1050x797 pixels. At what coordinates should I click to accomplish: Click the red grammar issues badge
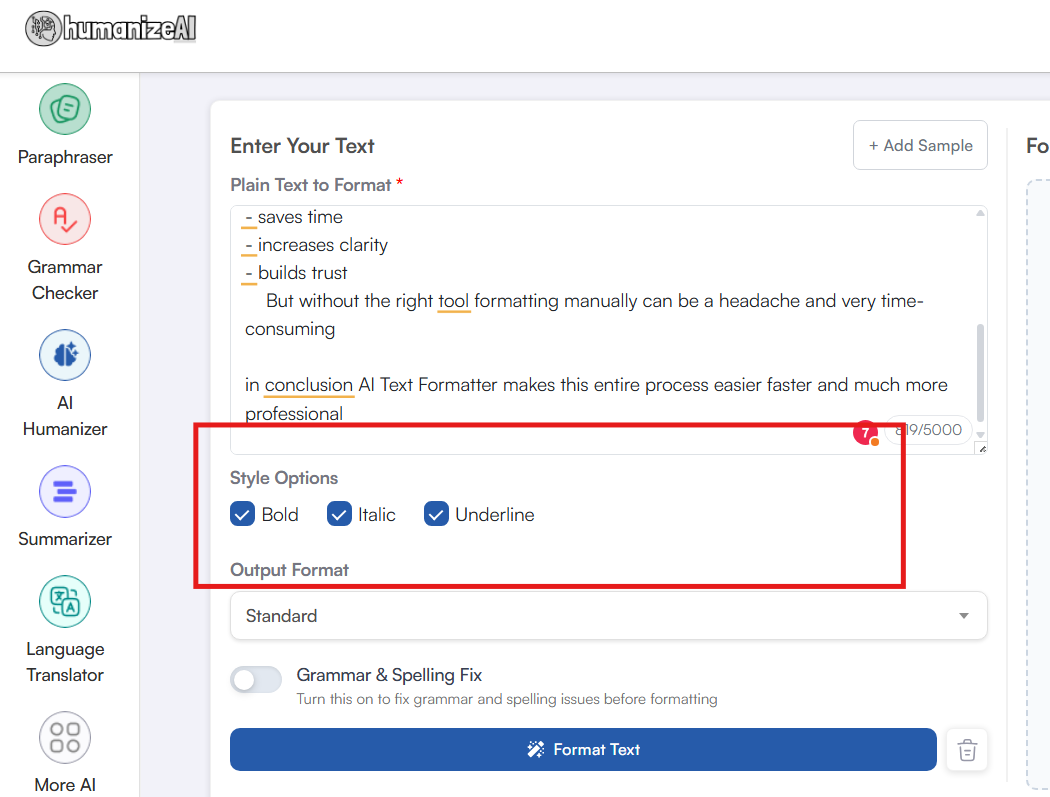click(865, 433)
